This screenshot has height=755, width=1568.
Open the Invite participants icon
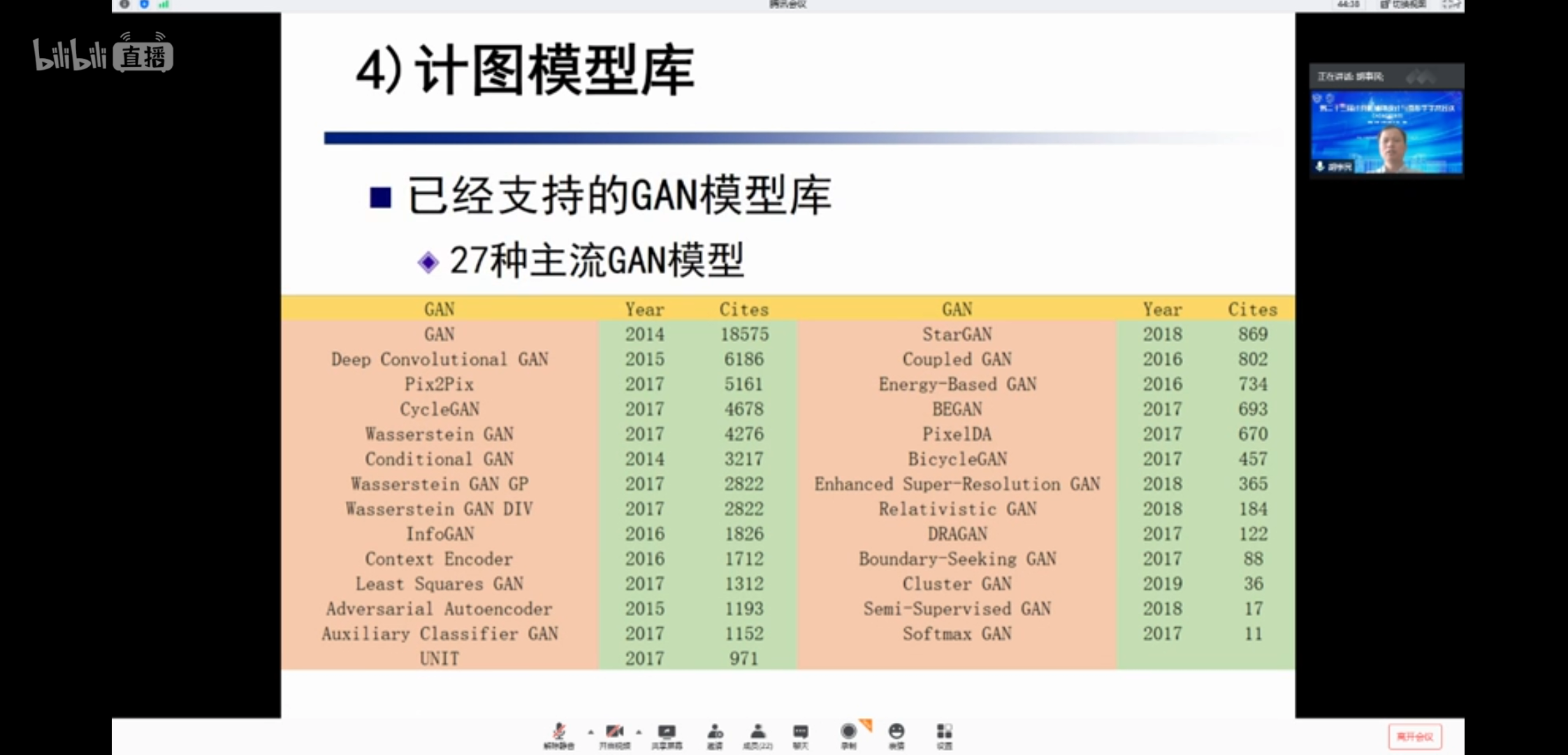(715, 732)
